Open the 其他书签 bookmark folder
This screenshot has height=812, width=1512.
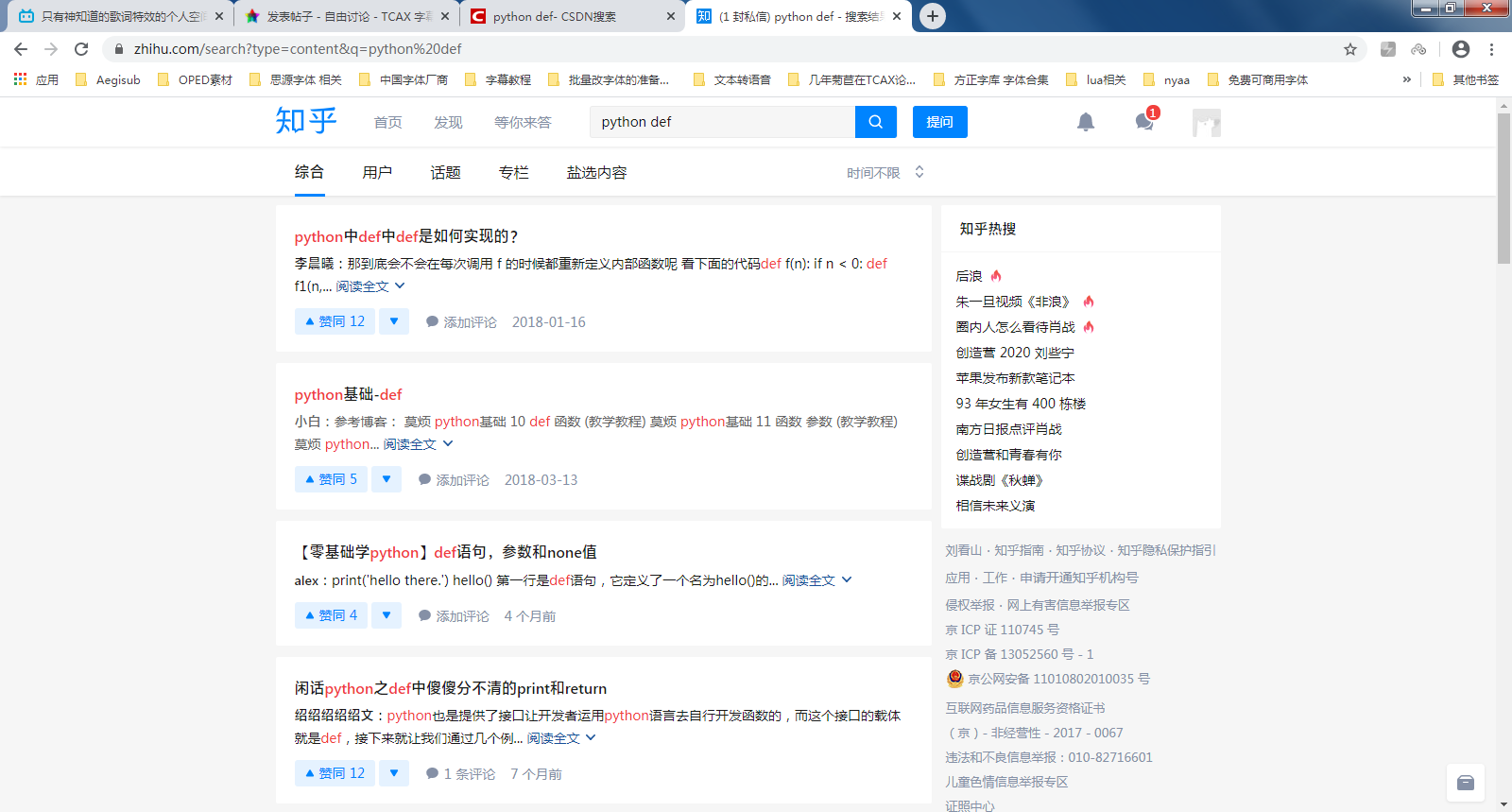pos(1466,80)
